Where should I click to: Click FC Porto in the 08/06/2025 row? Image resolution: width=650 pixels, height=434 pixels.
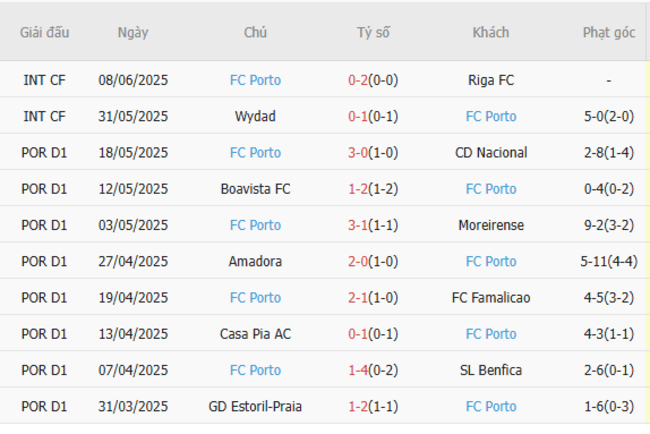(x=255, y=80)
